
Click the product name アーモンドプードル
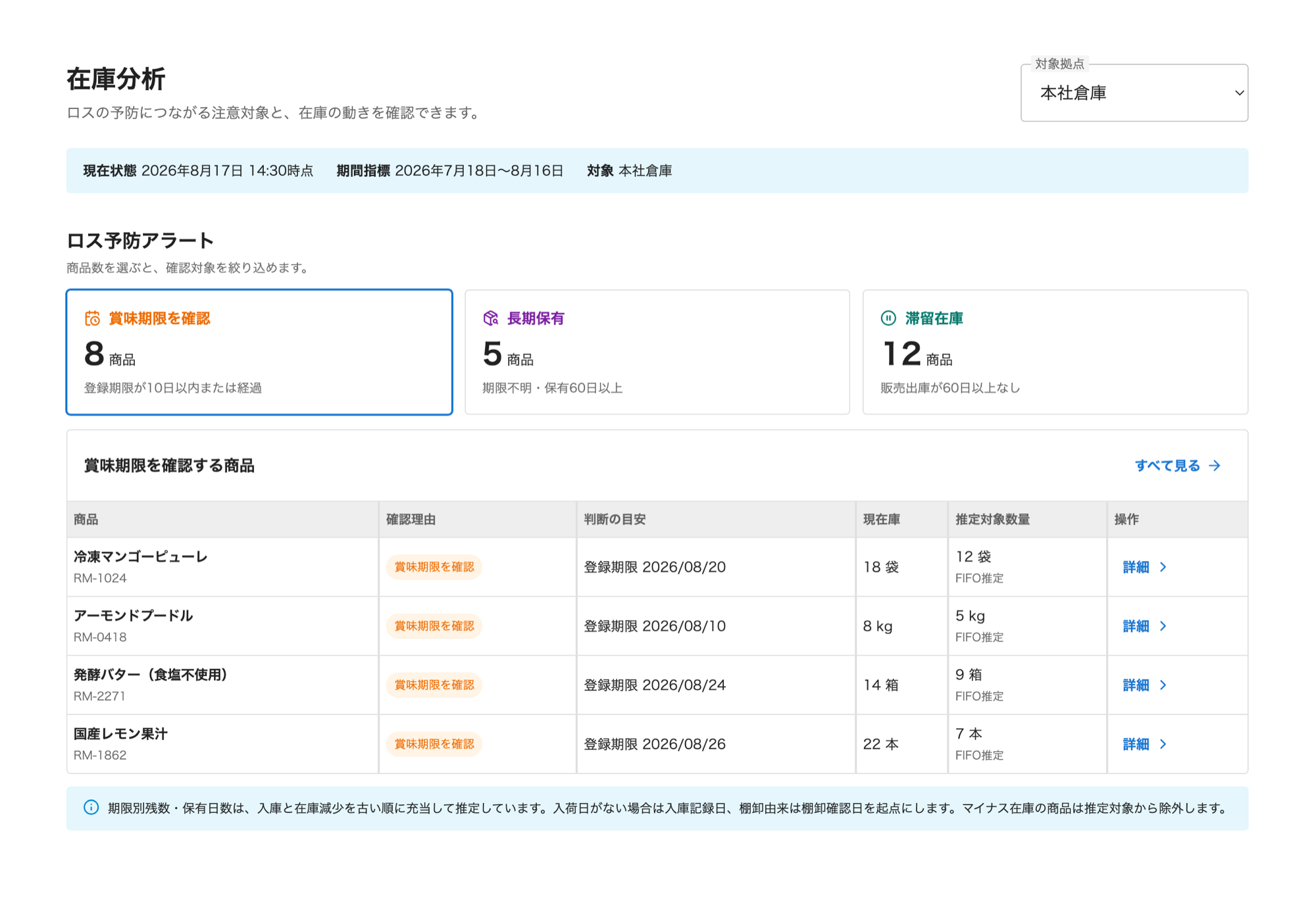click(133, 616)
